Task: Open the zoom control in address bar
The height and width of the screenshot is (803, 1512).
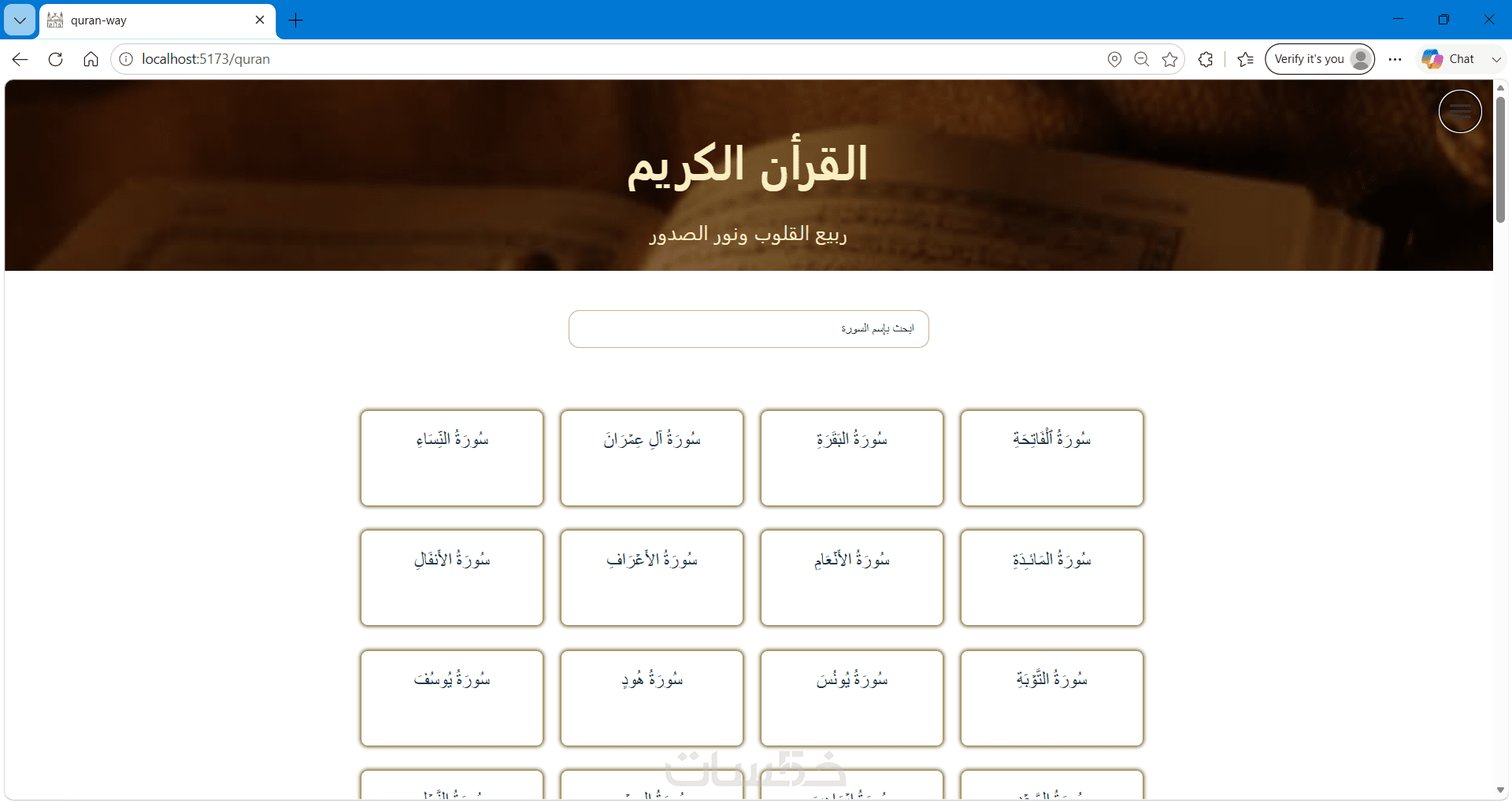Action: 1142,59
